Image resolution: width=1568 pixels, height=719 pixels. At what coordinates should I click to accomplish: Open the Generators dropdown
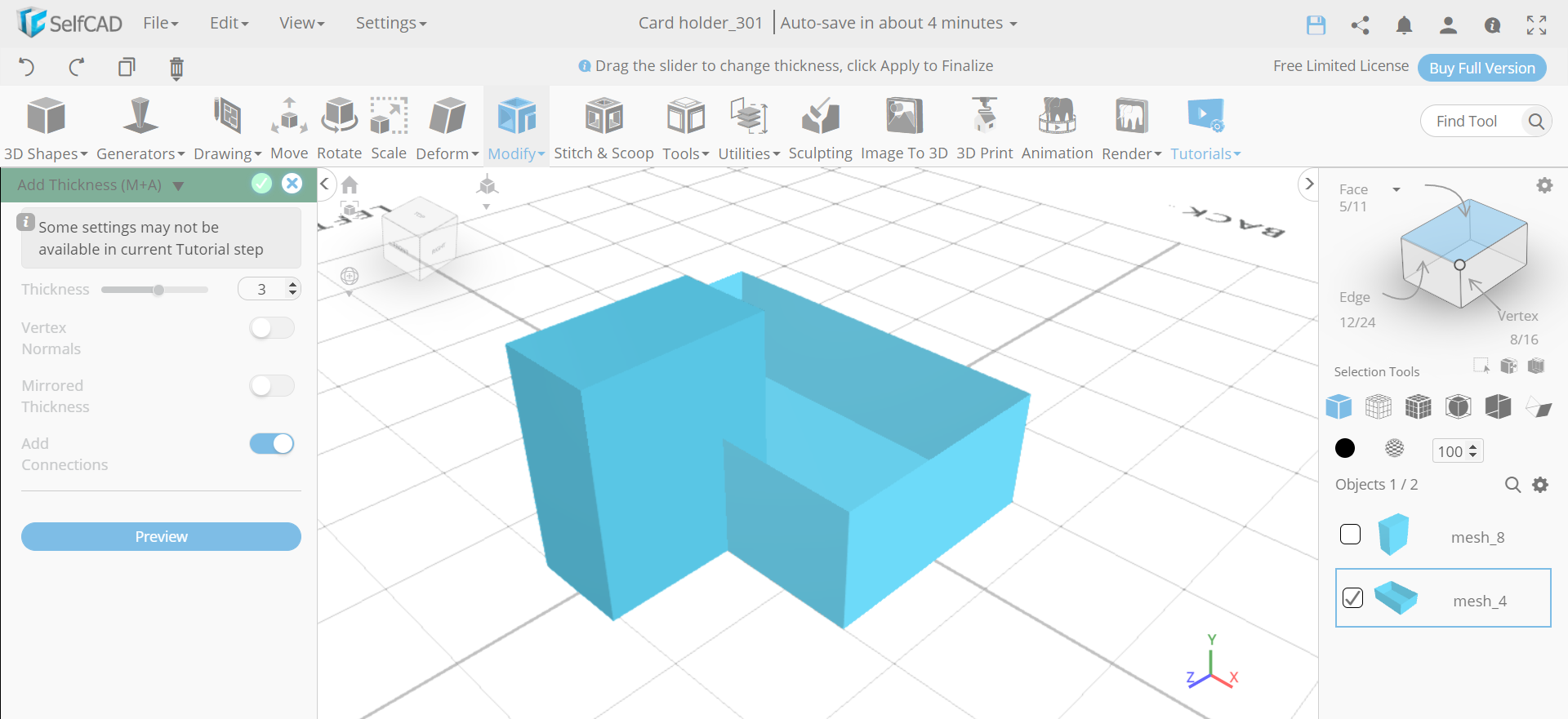coord(140,128)
